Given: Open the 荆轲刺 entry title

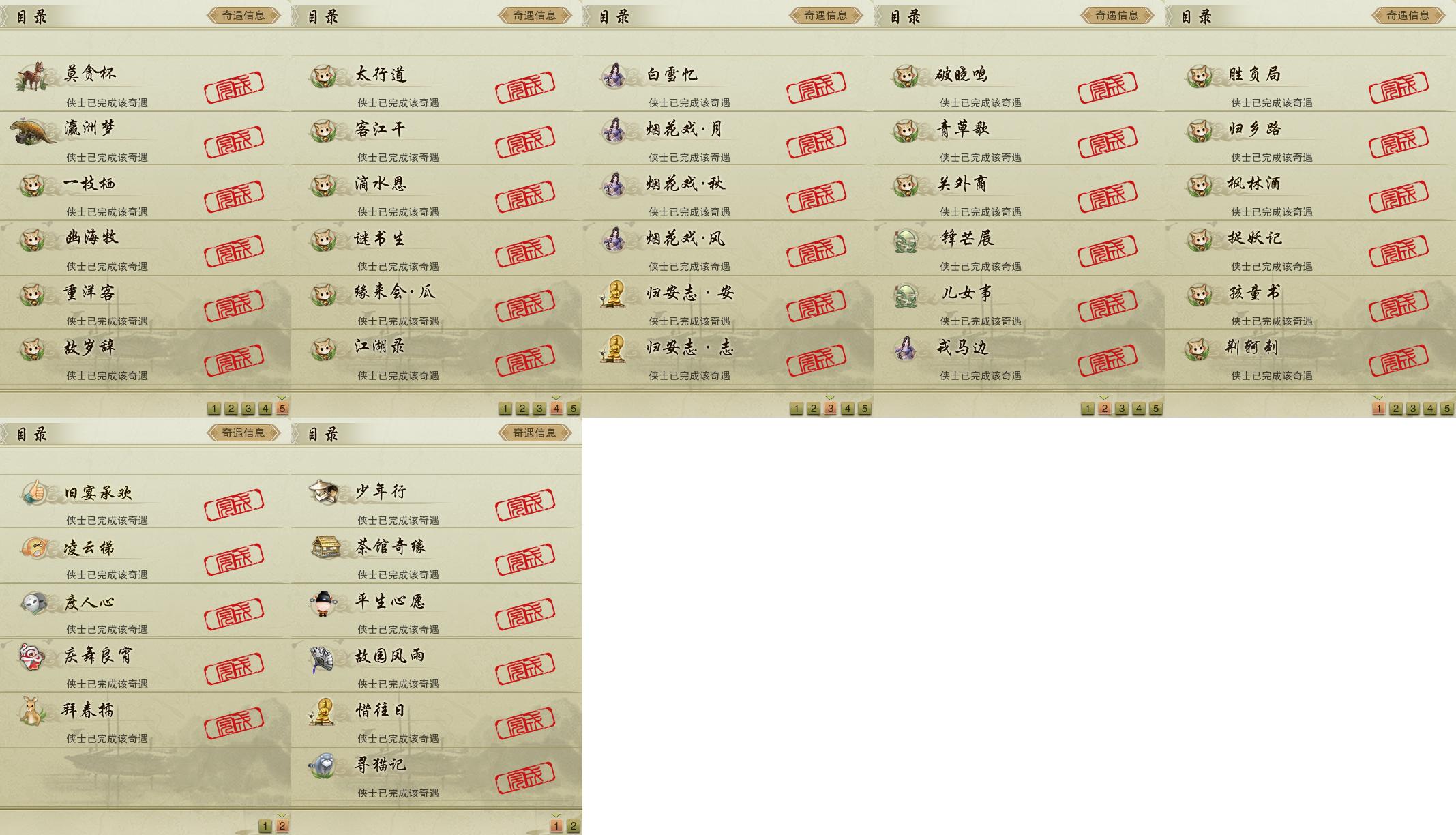Looking at the screenshot, I should [x=1253, y=347].
